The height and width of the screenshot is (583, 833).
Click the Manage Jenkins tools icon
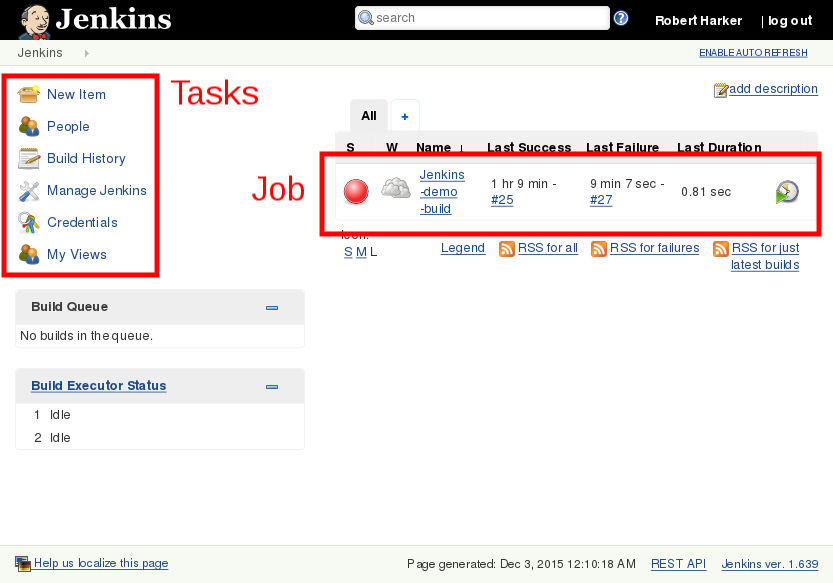pyautogui.click(x=29, y=190)
